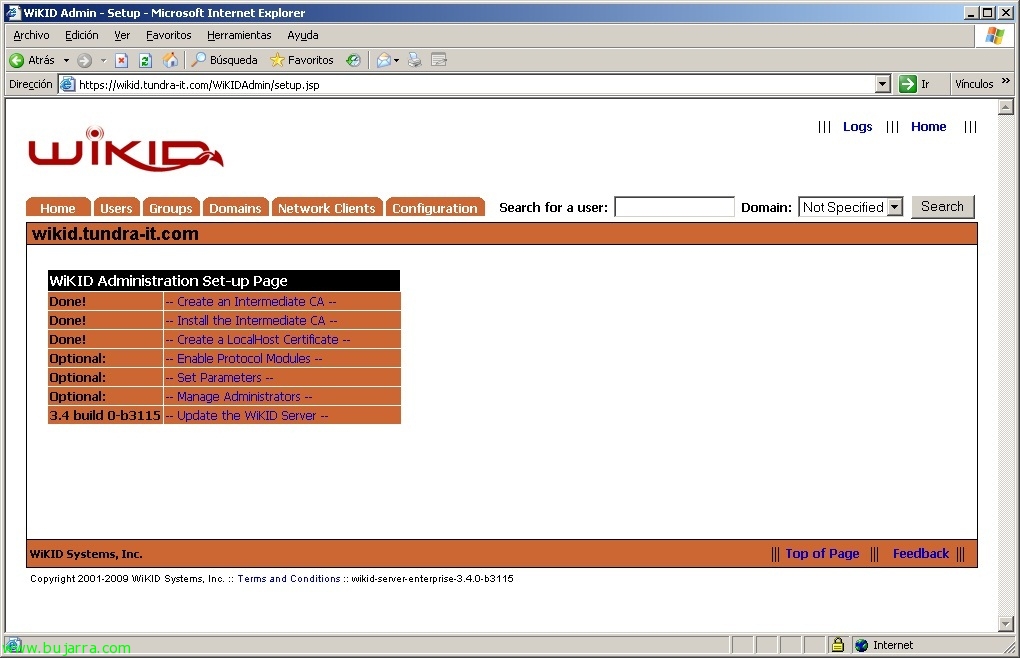Click the wikid.tundra-it.com header text
This screenshot has height=658, width=1020.
[115, 234]
